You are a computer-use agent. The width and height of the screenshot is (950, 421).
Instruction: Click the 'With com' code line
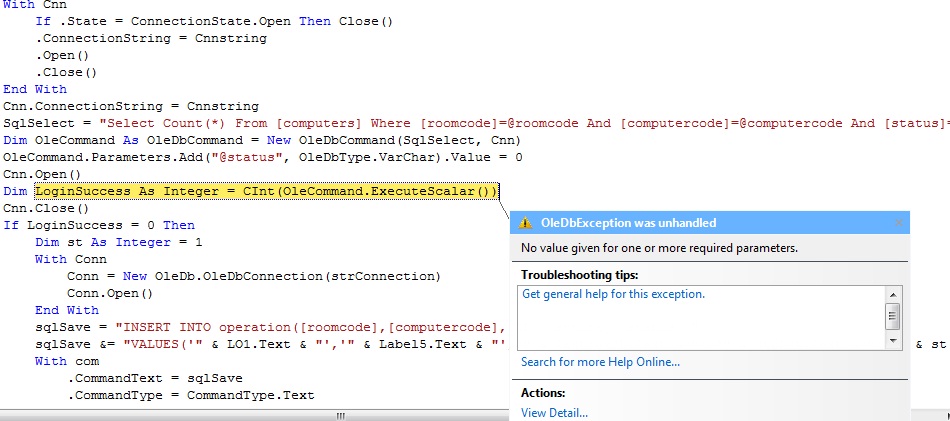click(67, 361)
